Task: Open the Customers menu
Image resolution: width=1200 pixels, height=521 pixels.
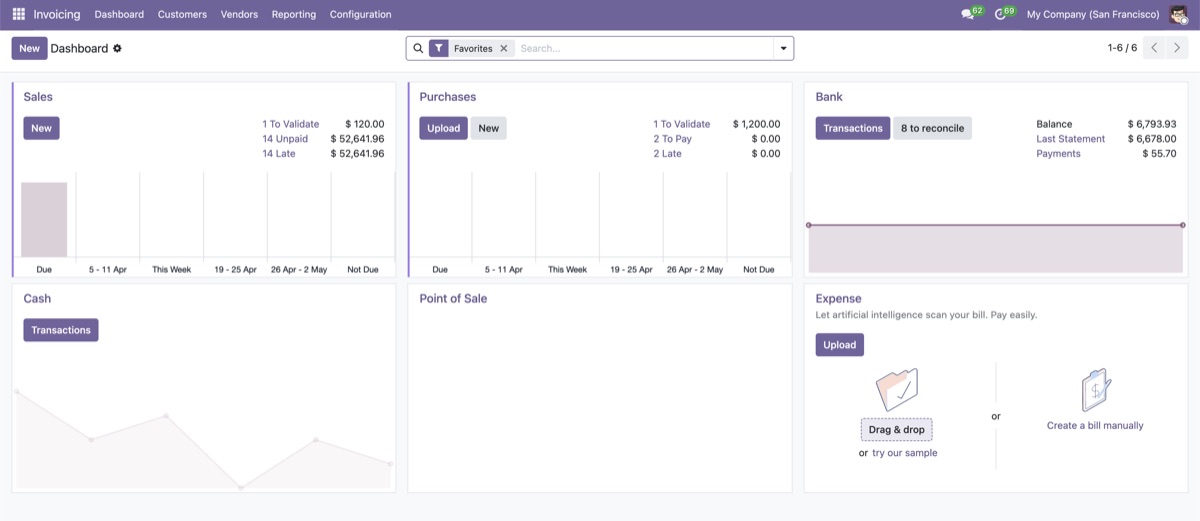Action: pyautogui.click(x=182, y=15)
